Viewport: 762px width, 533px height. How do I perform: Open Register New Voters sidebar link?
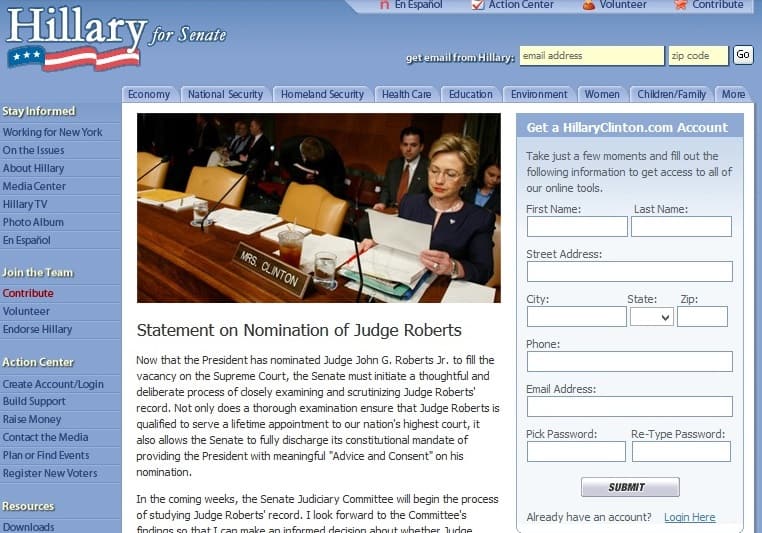pos(50,473)
